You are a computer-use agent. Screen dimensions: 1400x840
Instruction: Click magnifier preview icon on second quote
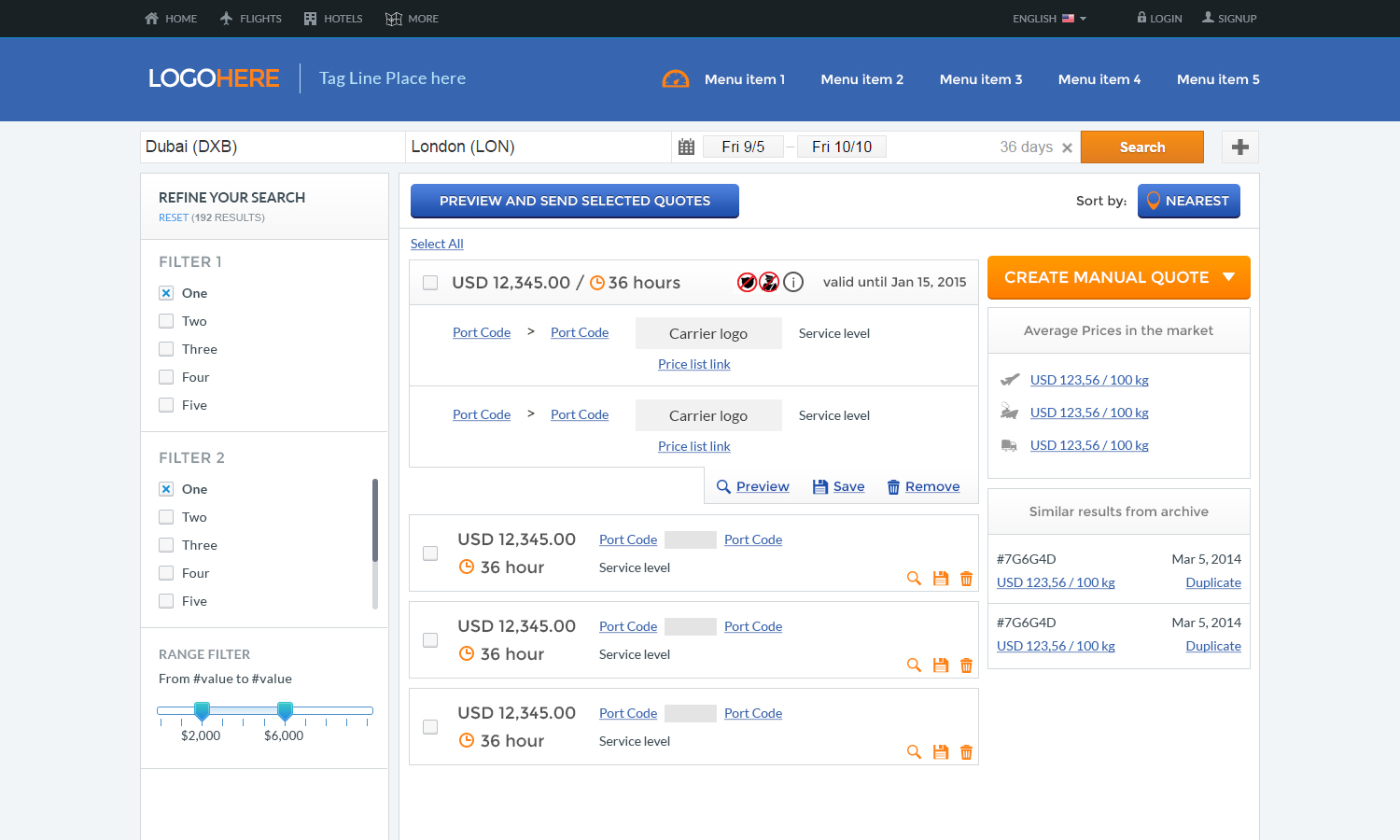pyautogui.click(x=914, y=579)
